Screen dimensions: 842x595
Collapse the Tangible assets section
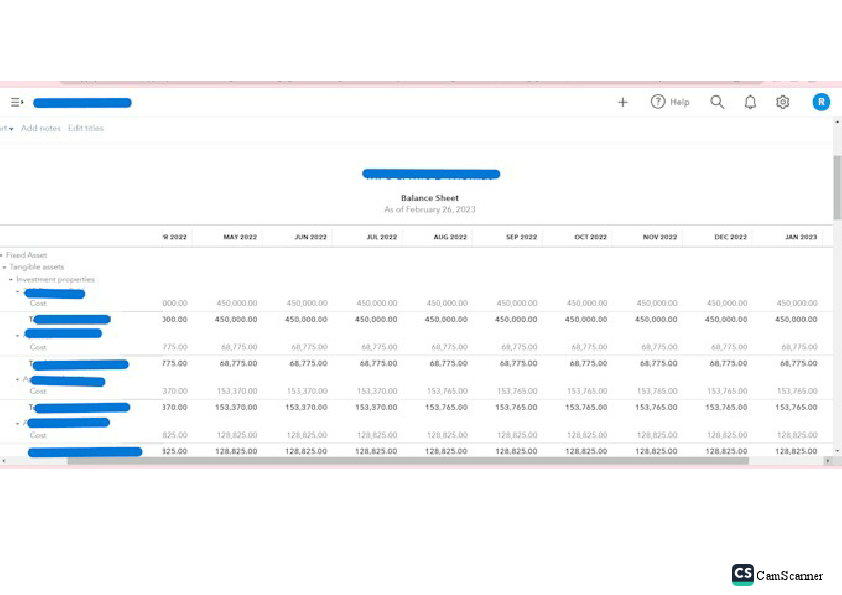click(x=4, y=267)
